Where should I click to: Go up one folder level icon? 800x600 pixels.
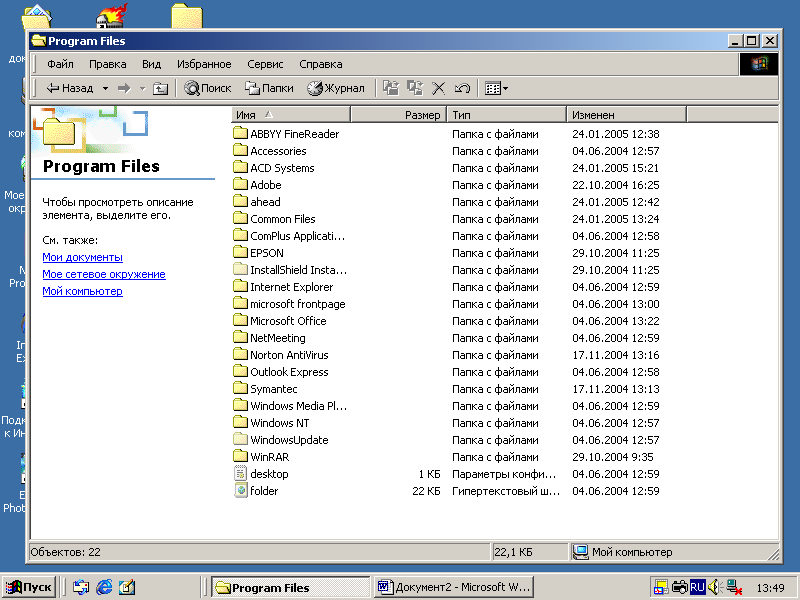pyautogui.click(x=160, y=88)
